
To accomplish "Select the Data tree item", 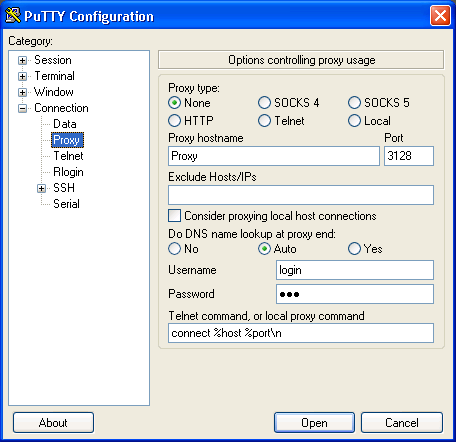I will tap(65, 124).
